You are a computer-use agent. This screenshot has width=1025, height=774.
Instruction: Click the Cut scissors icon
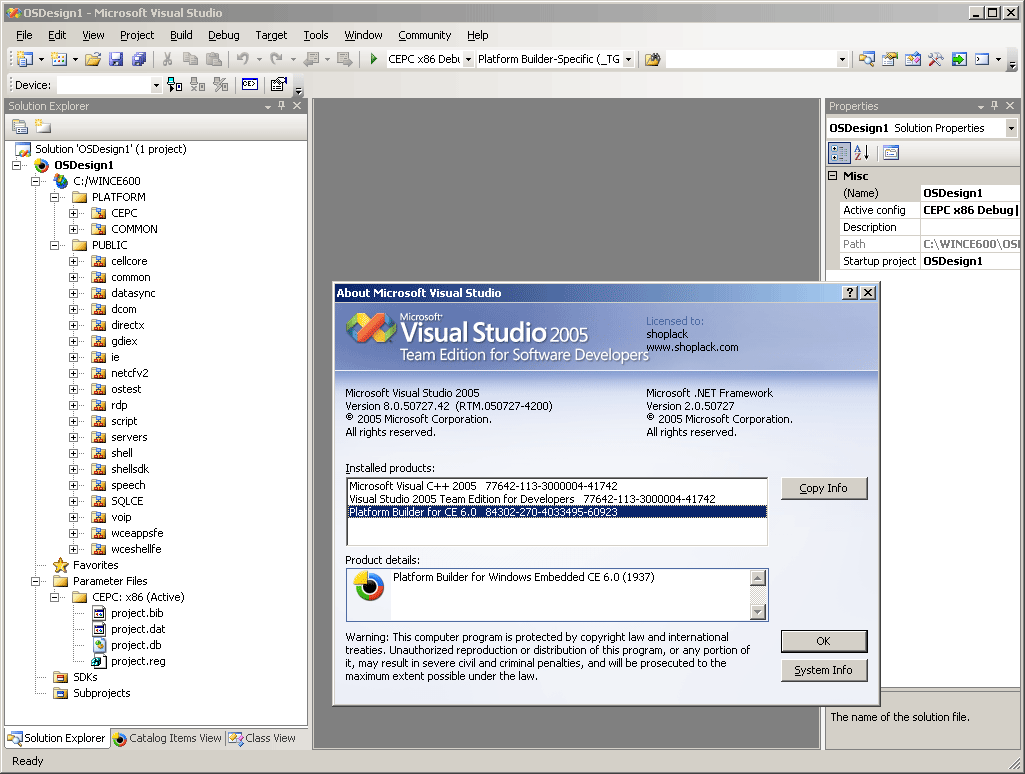click(167, 59)
